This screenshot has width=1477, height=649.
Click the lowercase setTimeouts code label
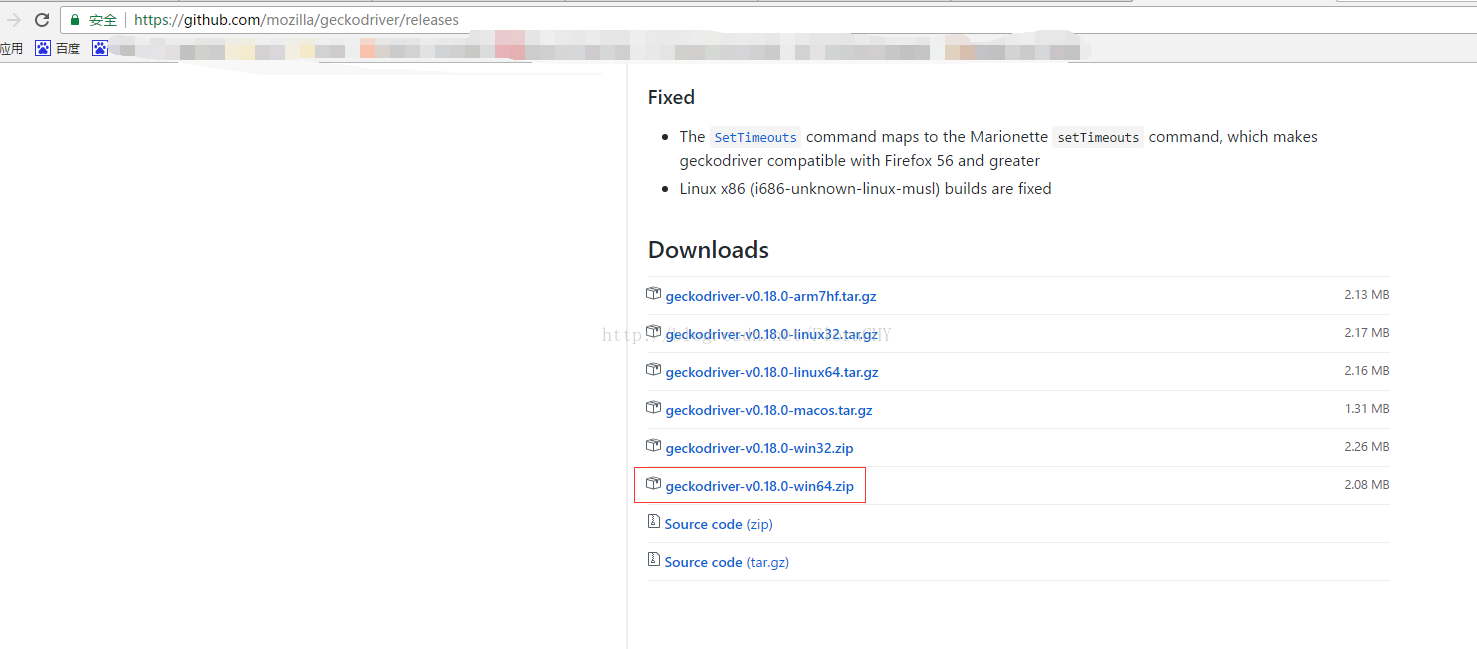pyautogui.click(x=1098, y=137)
